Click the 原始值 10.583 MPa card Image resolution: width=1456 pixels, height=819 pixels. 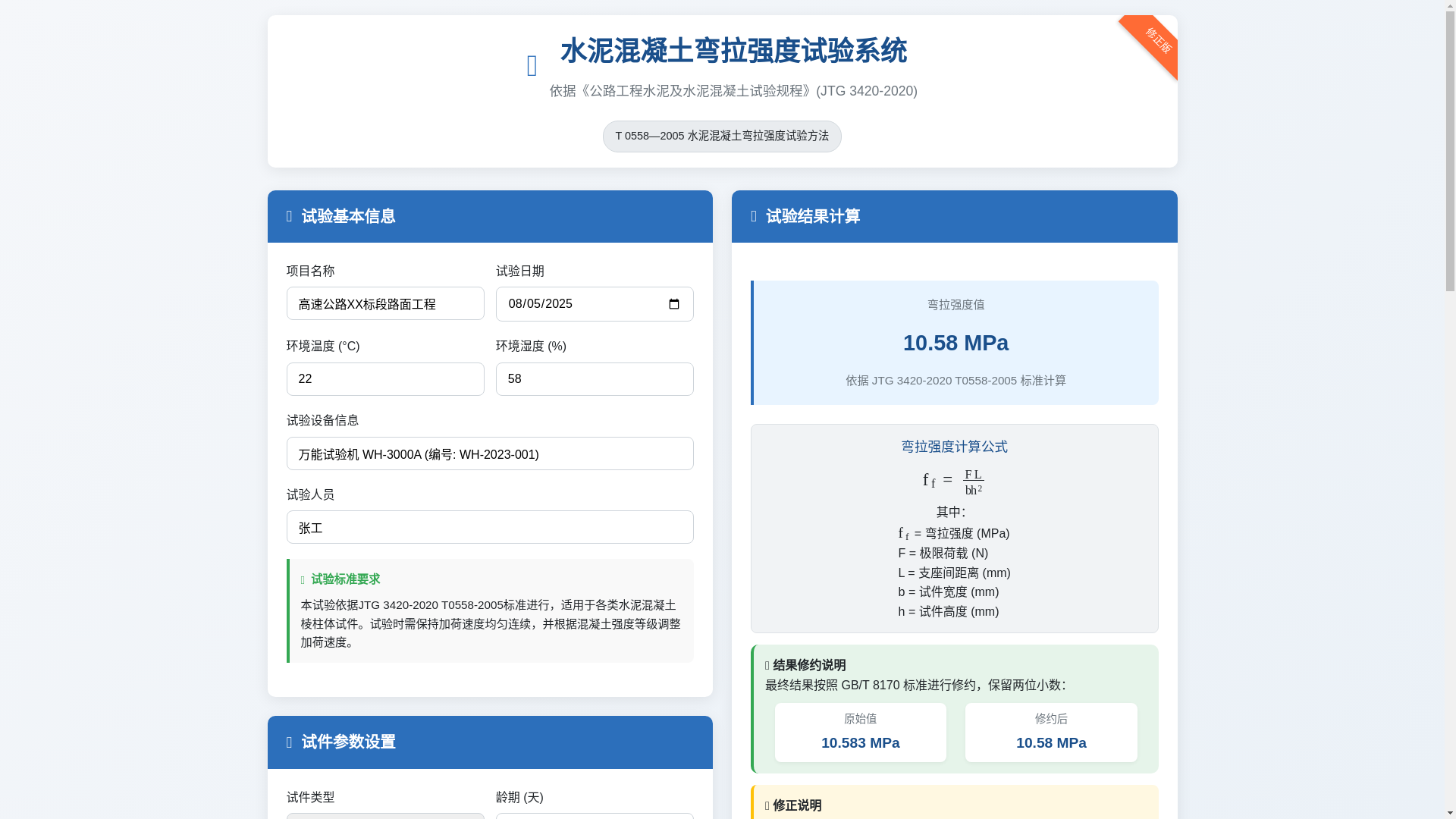click(861, 733)
